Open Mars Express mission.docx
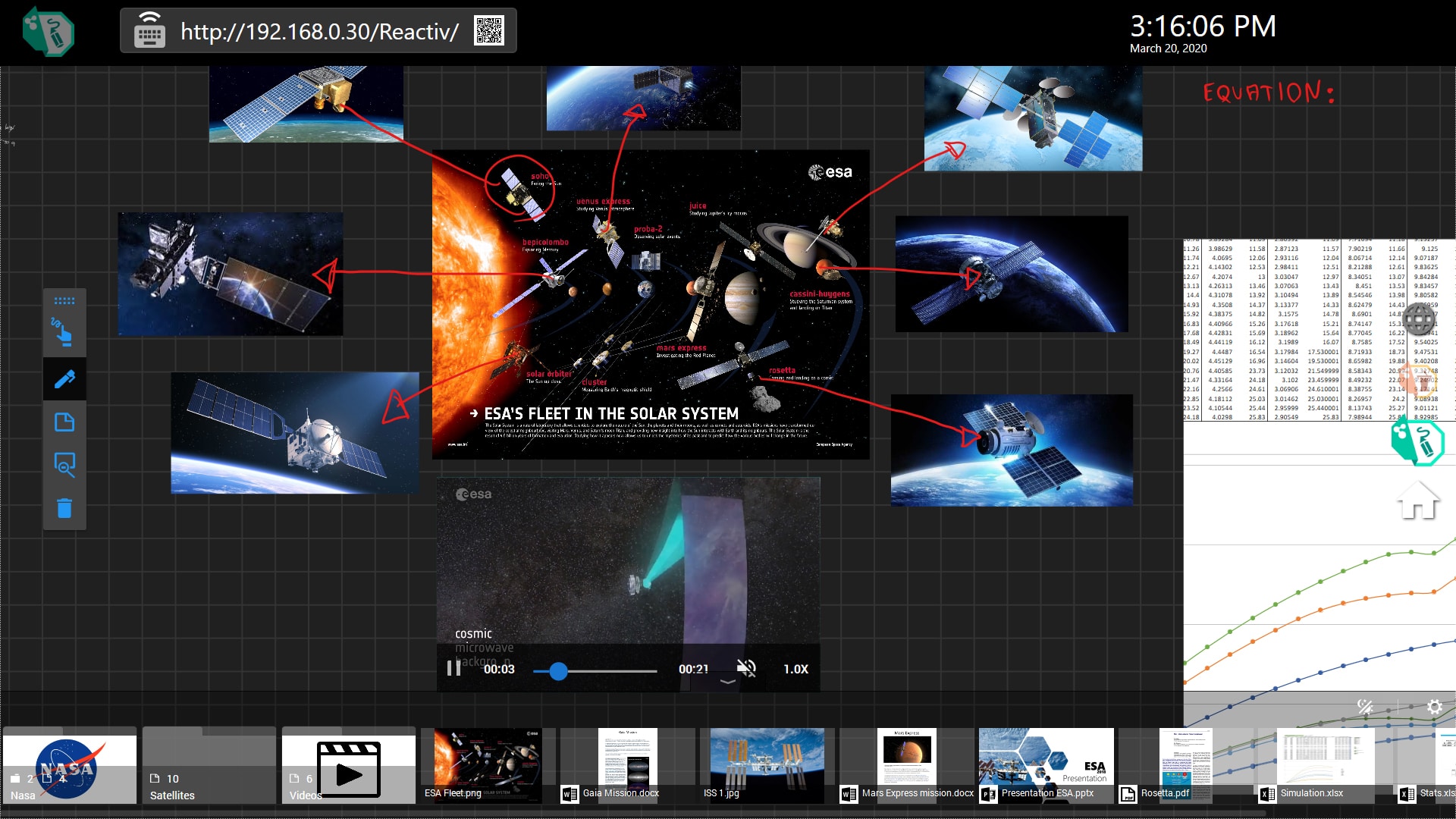Screen dimensions: 1456x819 coord(907,766)
